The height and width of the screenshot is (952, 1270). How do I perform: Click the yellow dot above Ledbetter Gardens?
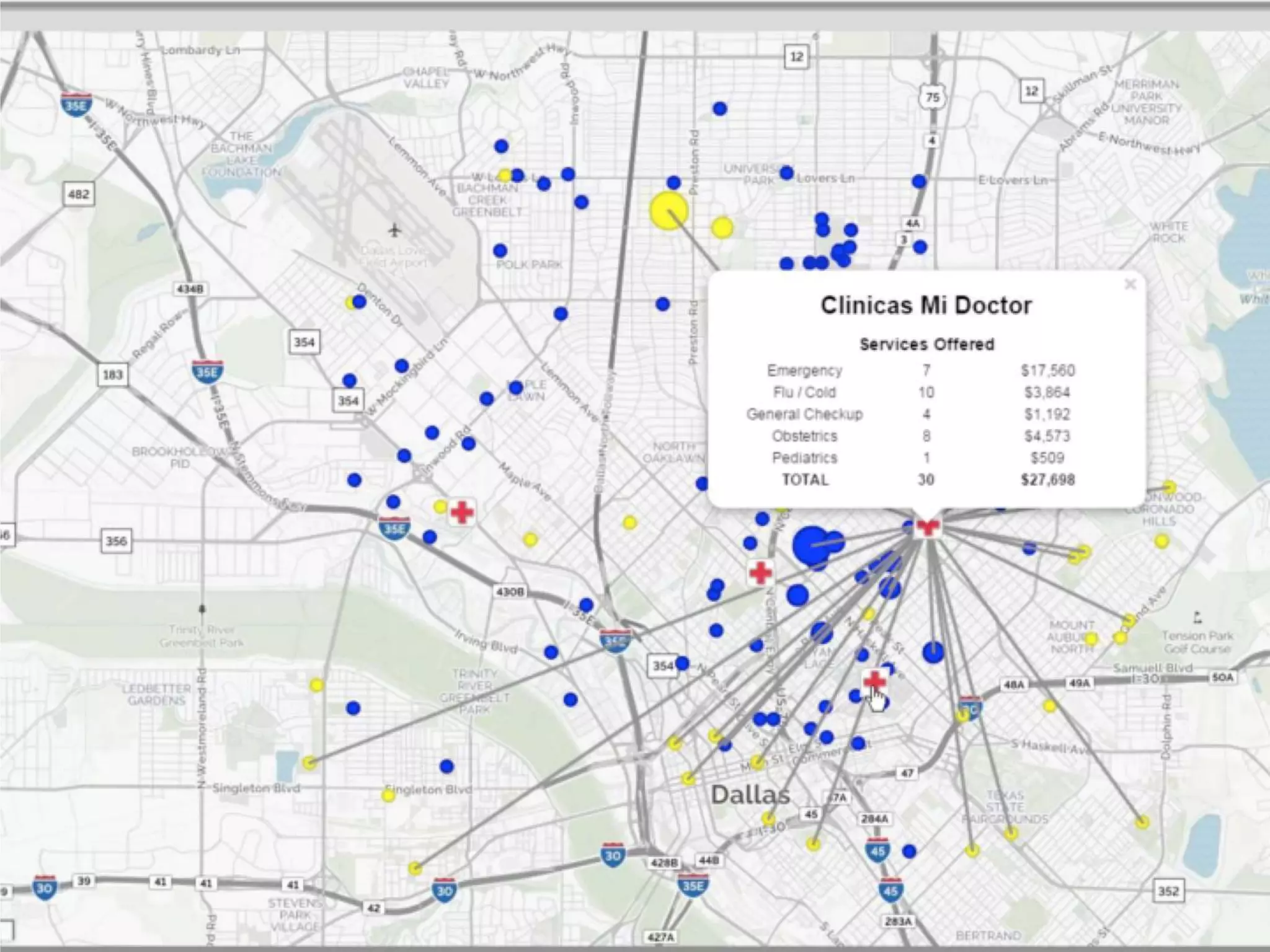coord(316,685)
